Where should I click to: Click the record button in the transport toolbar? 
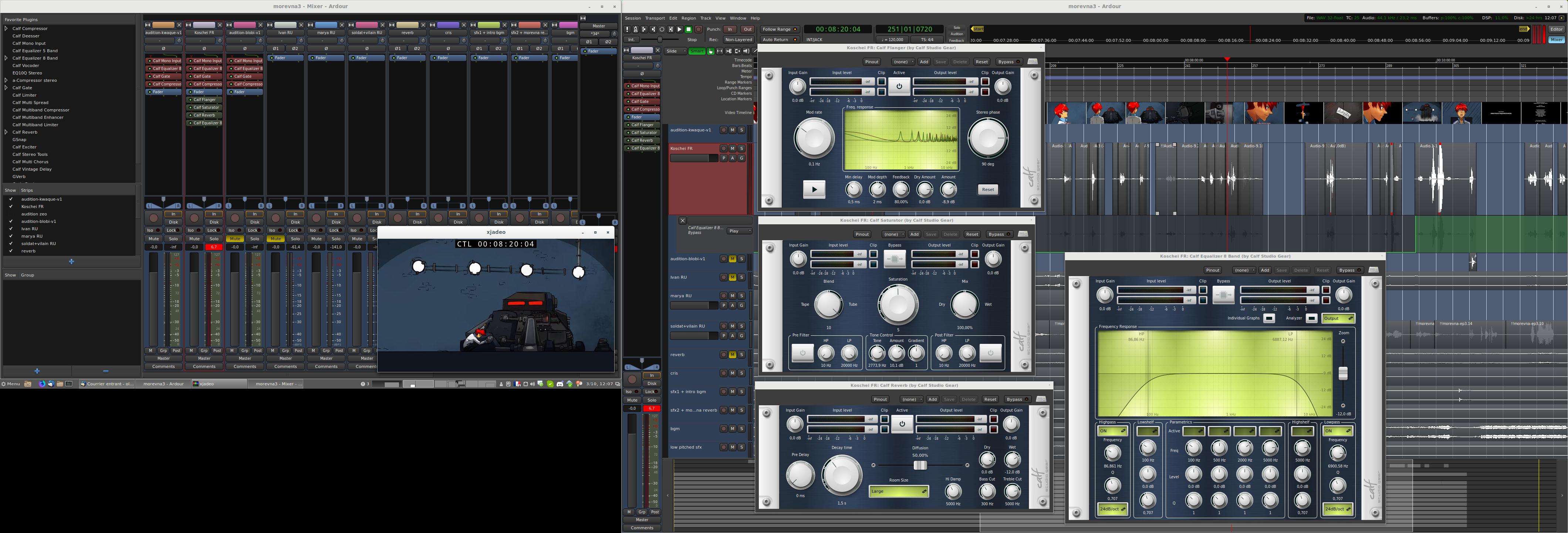pos(698,29)
